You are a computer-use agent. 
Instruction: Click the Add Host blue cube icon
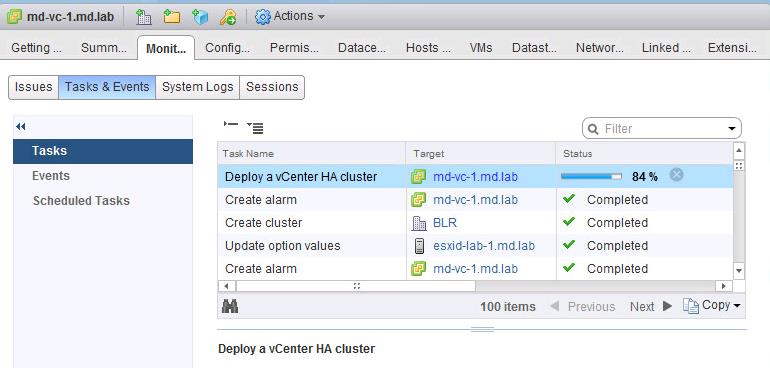200,17
